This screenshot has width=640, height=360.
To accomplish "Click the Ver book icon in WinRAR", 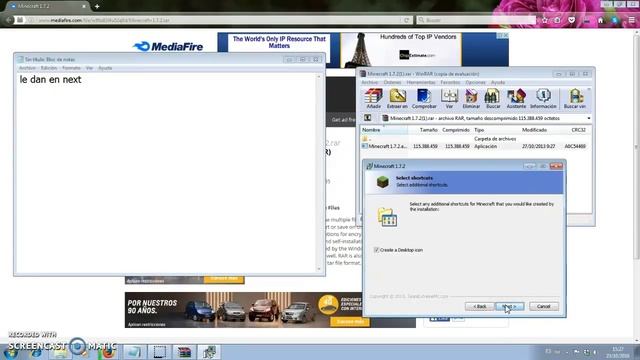I will [x=449, y=99].
